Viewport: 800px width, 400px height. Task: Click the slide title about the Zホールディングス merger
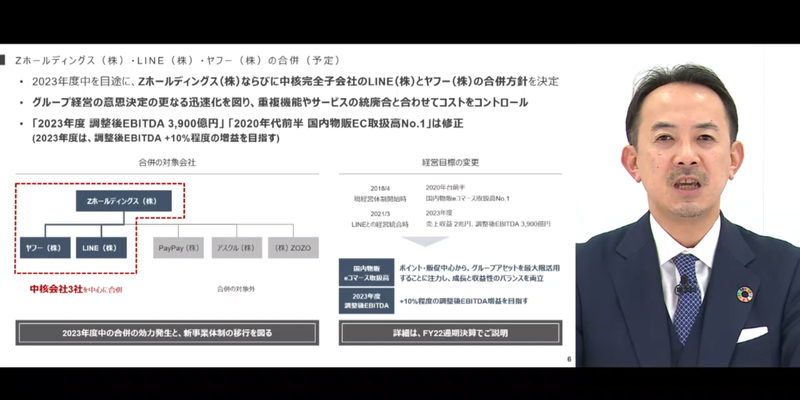[178, 60]
